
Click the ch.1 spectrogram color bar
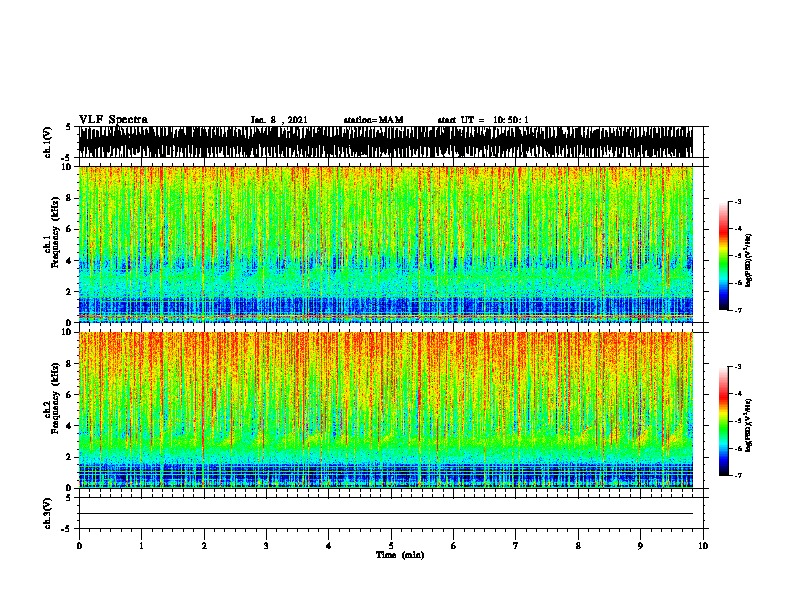723,256
